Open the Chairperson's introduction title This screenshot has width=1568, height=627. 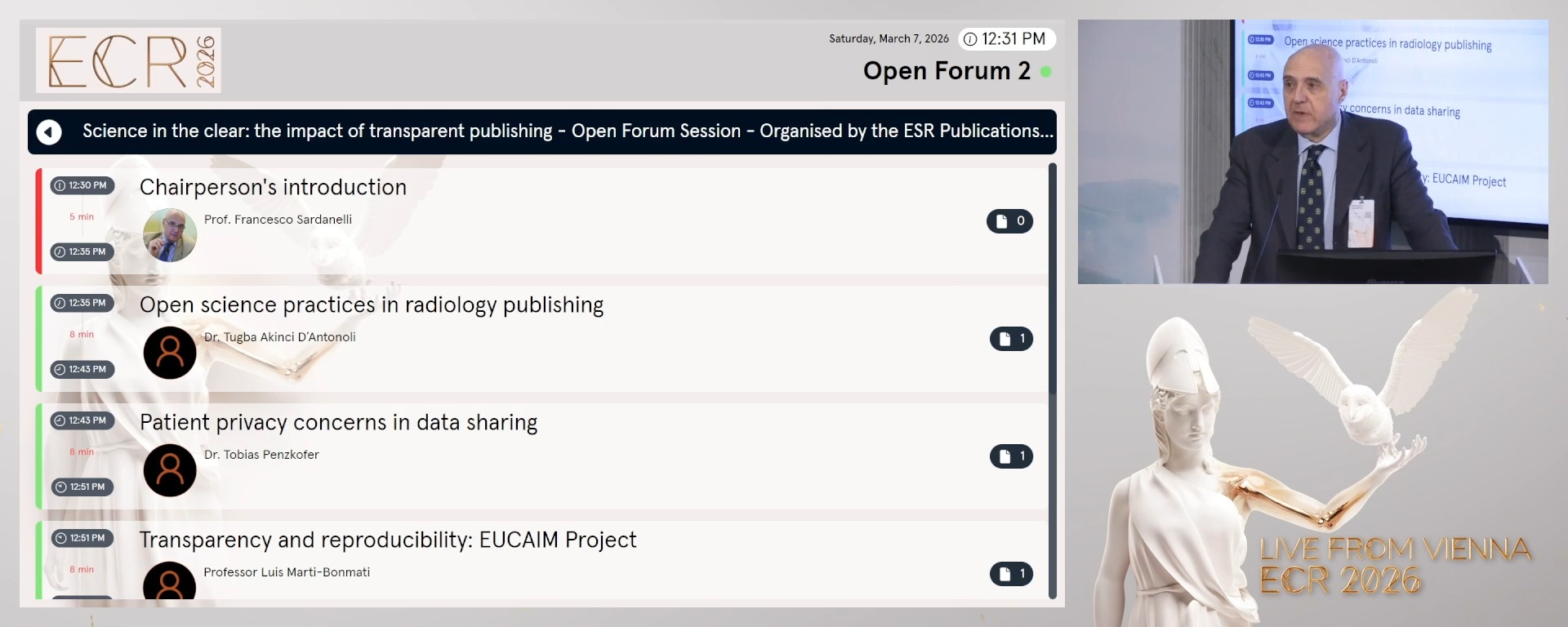[273, 187]
